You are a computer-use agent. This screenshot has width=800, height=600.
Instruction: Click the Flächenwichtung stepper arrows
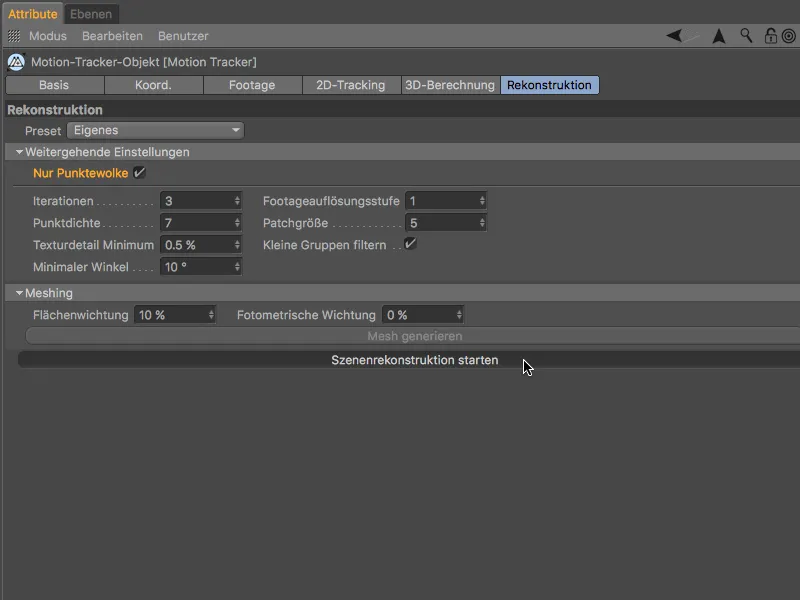click(x=211, y=315)
